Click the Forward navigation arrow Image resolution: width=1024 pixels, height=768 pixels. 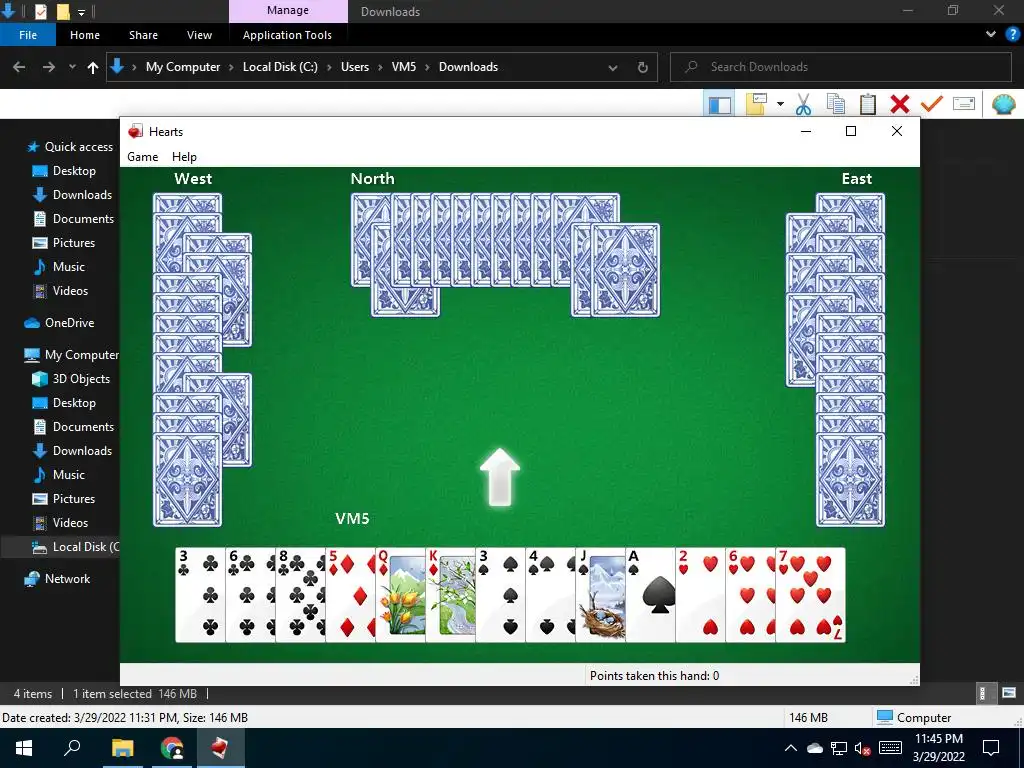tap(49, 67)
